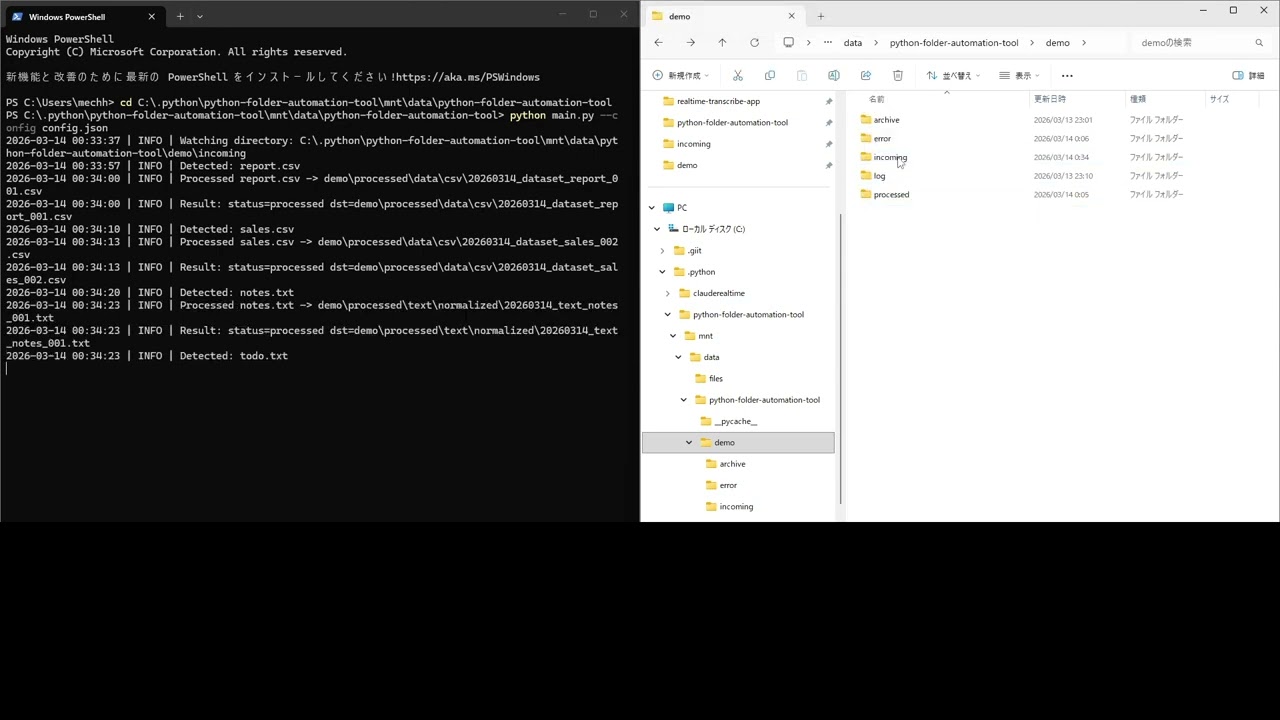Collapse the PC node in navigation tree
This screenshot has width=1280, height=720.
pyautogui.click(x=652, y=208)
